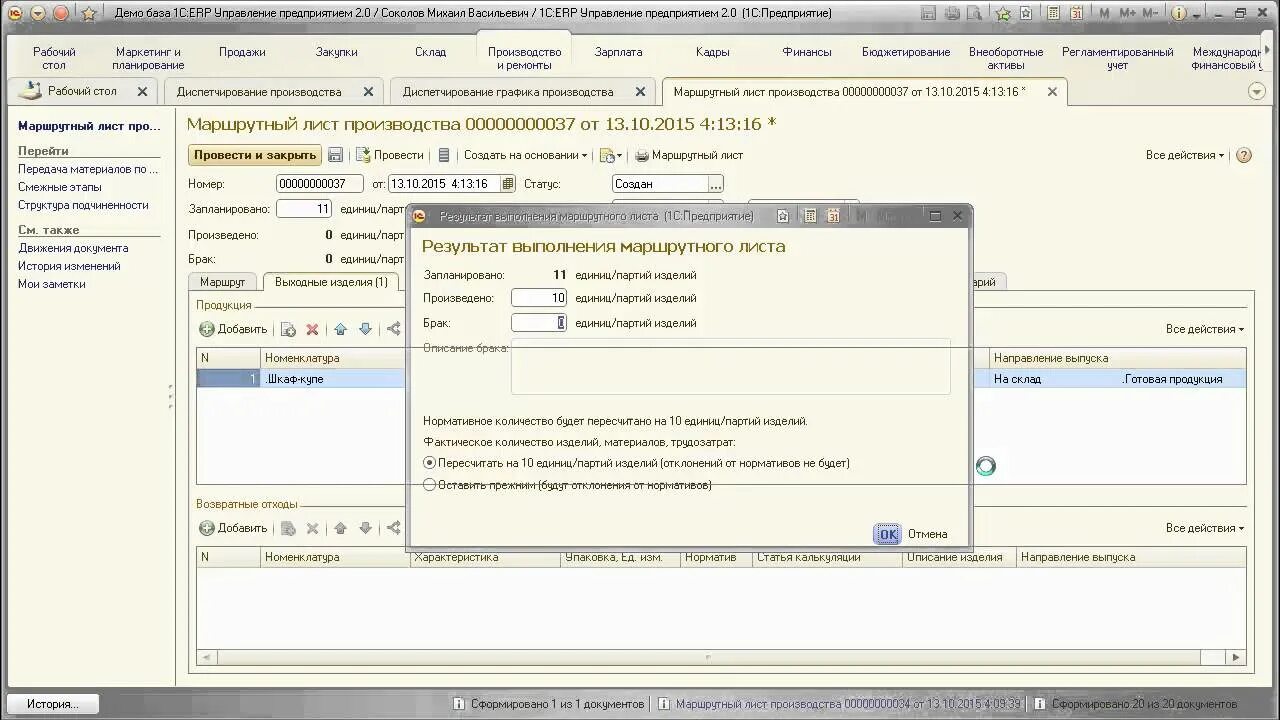This screenshot has height=720, width=1280.
Task: Click Добавить in Продукция section
Action: (233, 329)
